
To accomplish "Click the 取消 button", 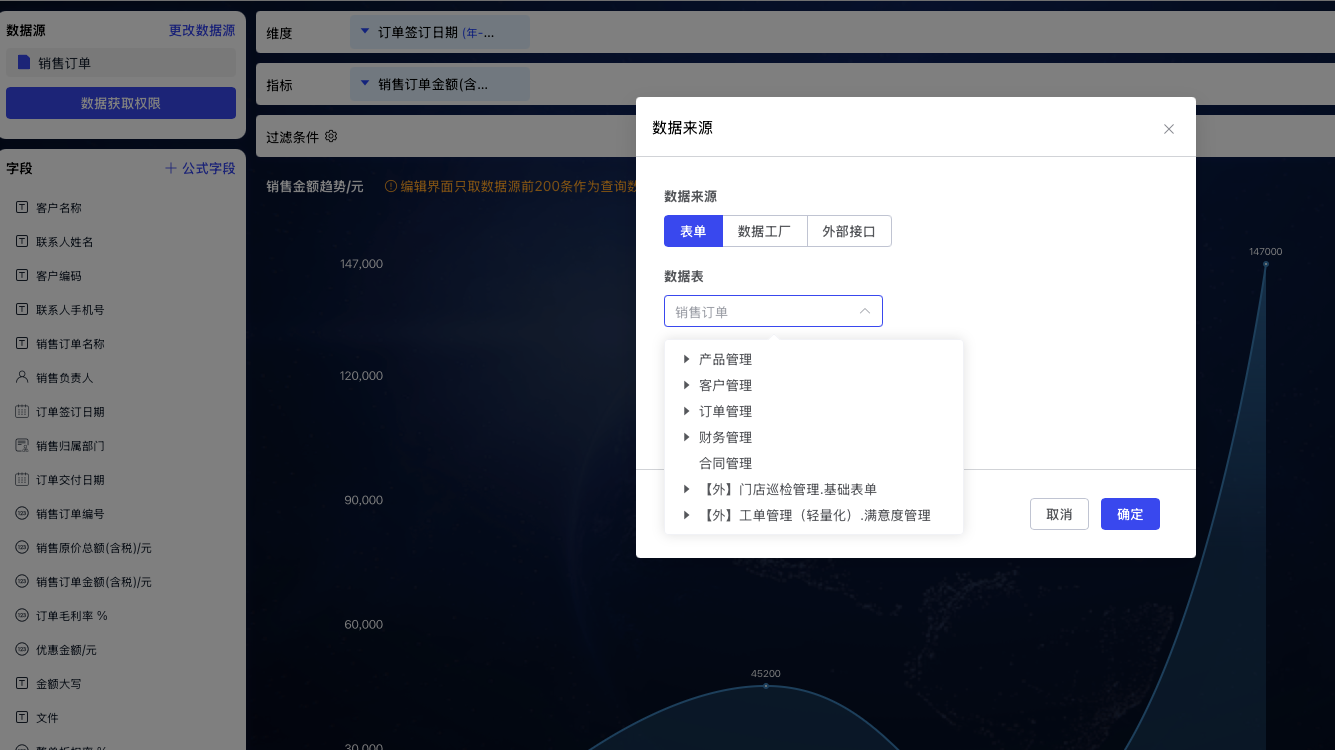I will point(1059,514).
